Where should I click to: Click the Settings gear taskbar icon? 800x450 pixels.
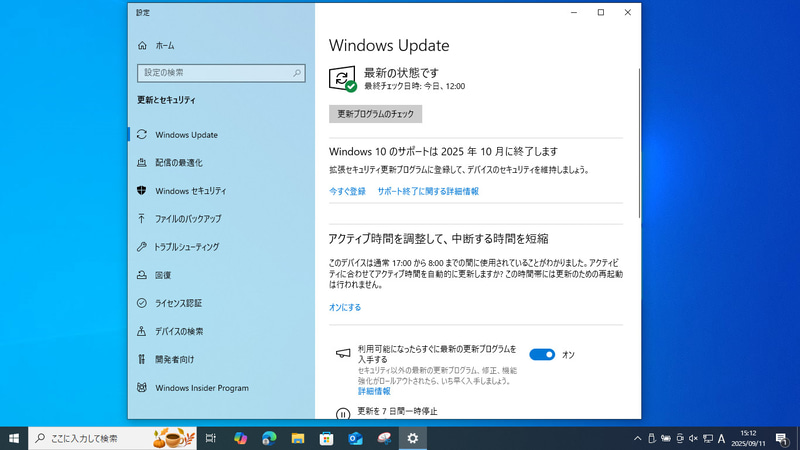click(x=413, y=438)
